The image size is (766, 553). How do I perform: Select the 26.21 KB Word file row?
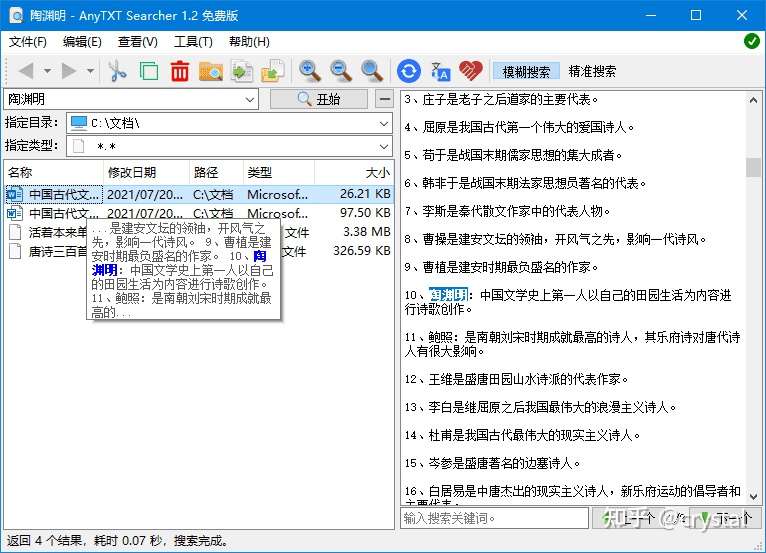pos(199,194)
